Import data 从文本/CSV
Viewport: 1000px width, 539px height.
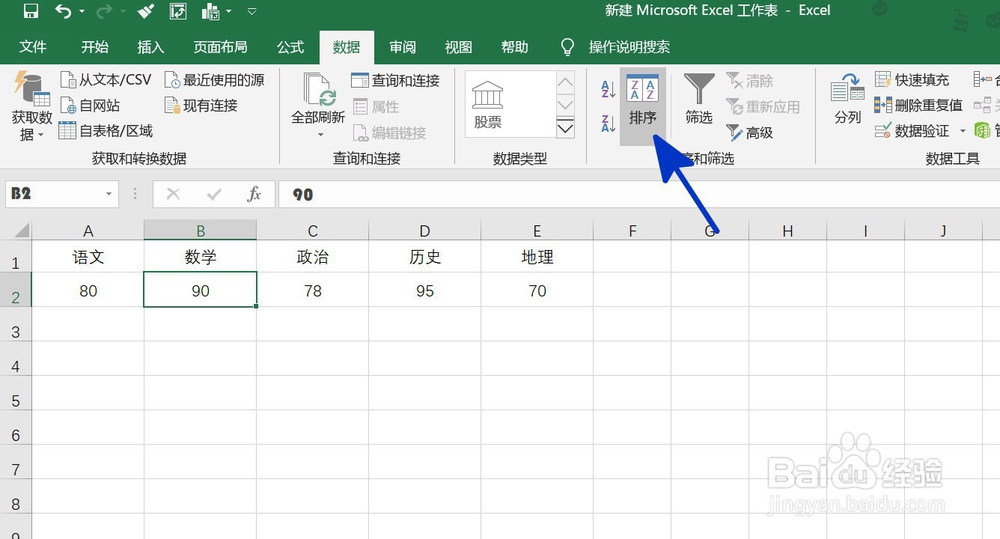click(105, 80)
